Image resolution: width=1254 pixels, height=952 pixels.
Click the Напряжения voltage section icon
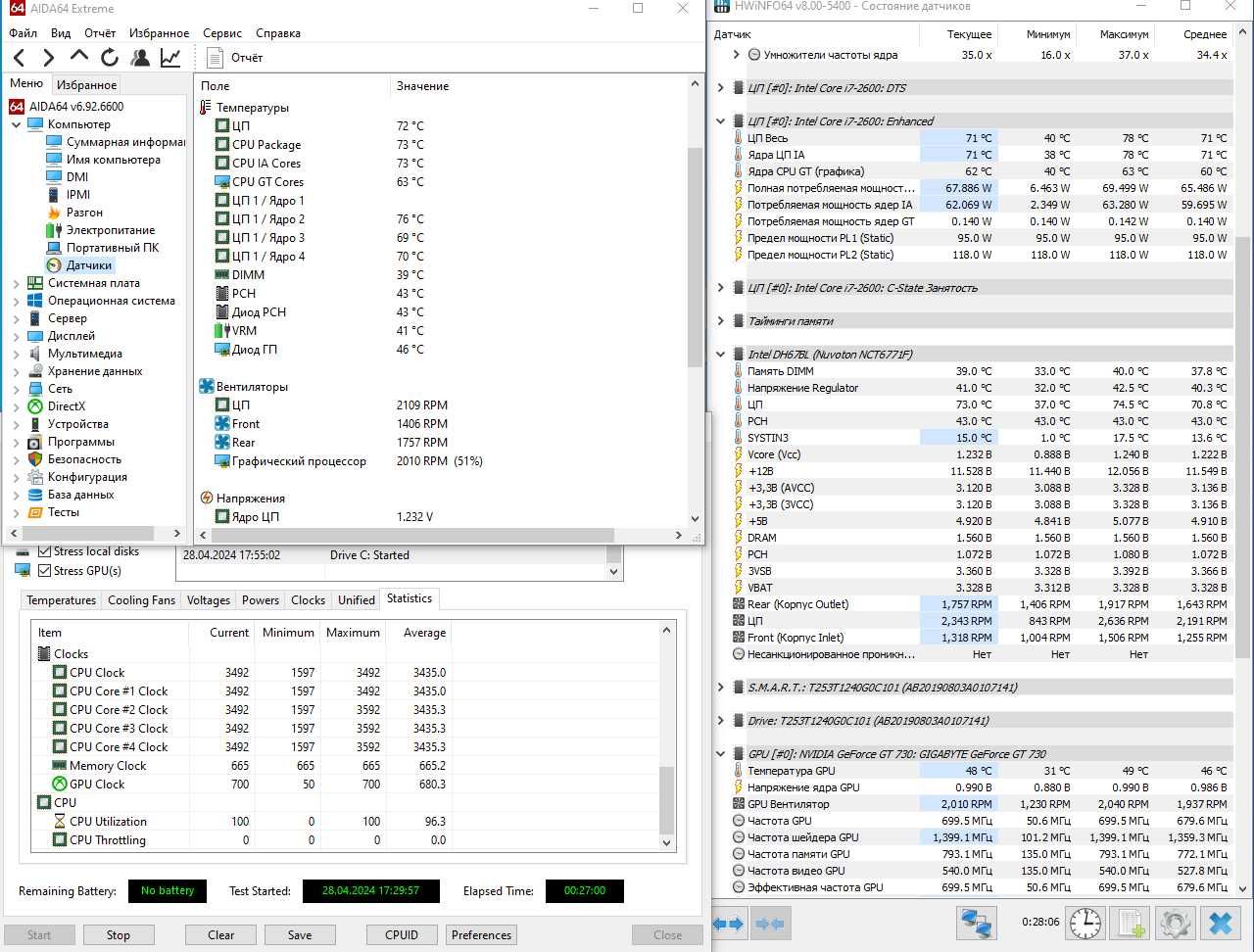pos(207,499)
